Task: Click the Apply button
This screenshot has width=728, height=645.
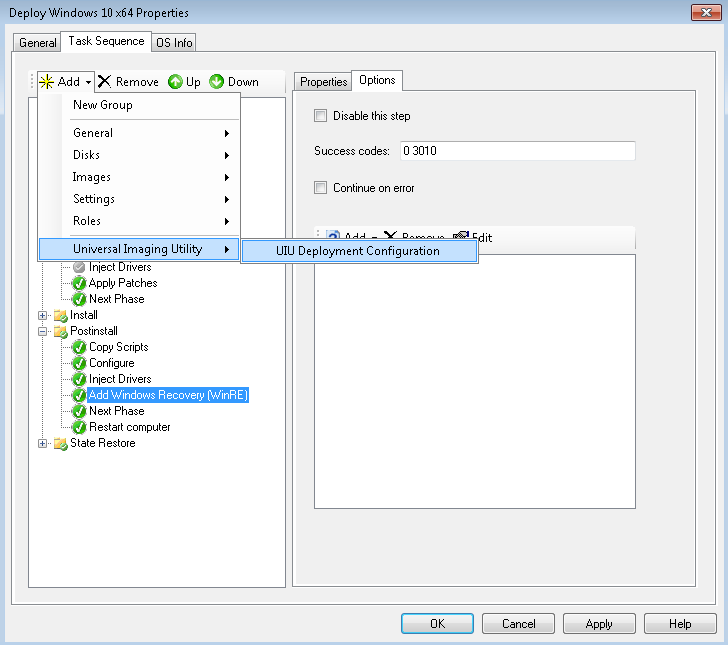Action: (x=599, y=623)
